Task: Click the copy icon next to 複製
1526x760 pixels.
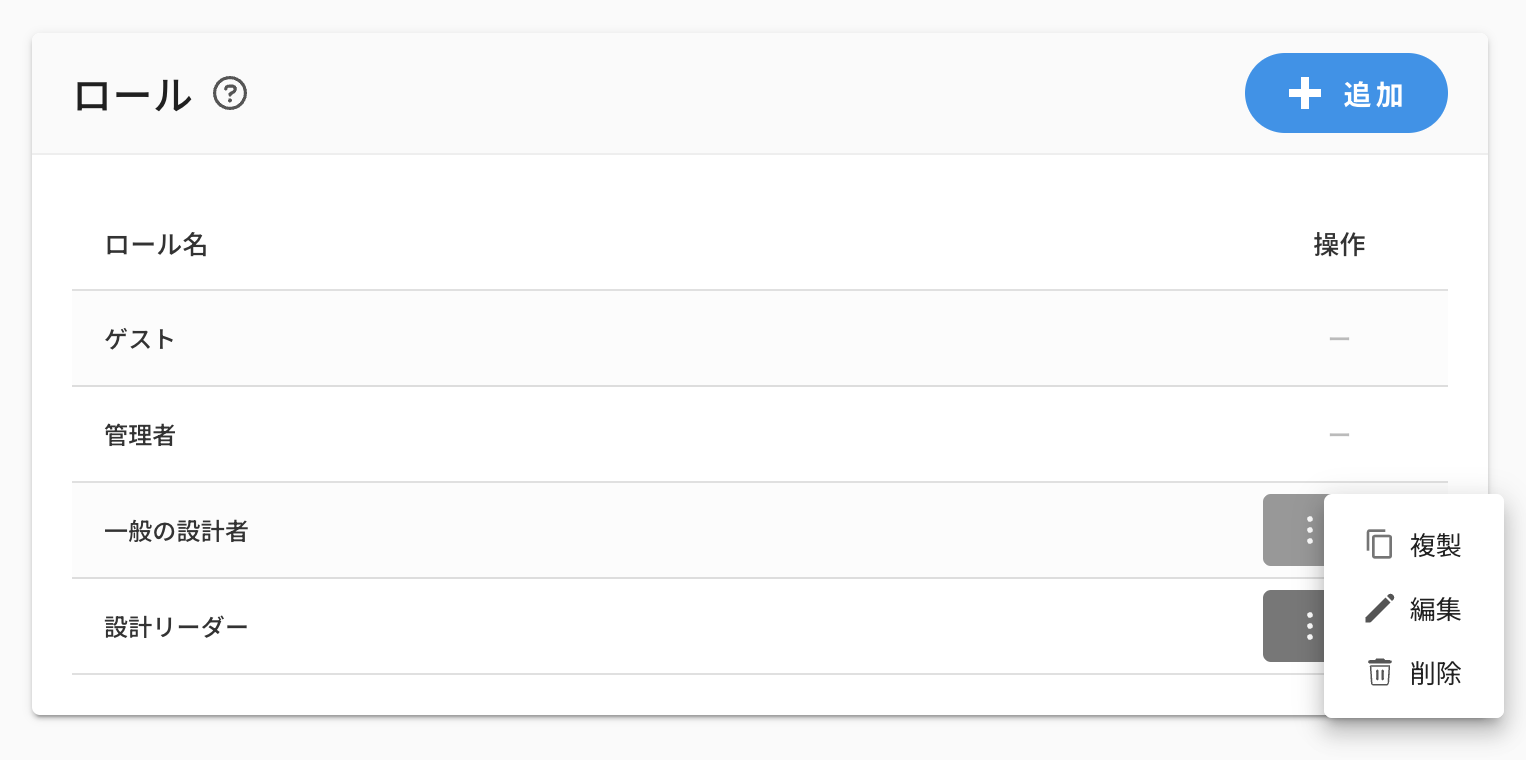Action: [x=1379, y=544]
